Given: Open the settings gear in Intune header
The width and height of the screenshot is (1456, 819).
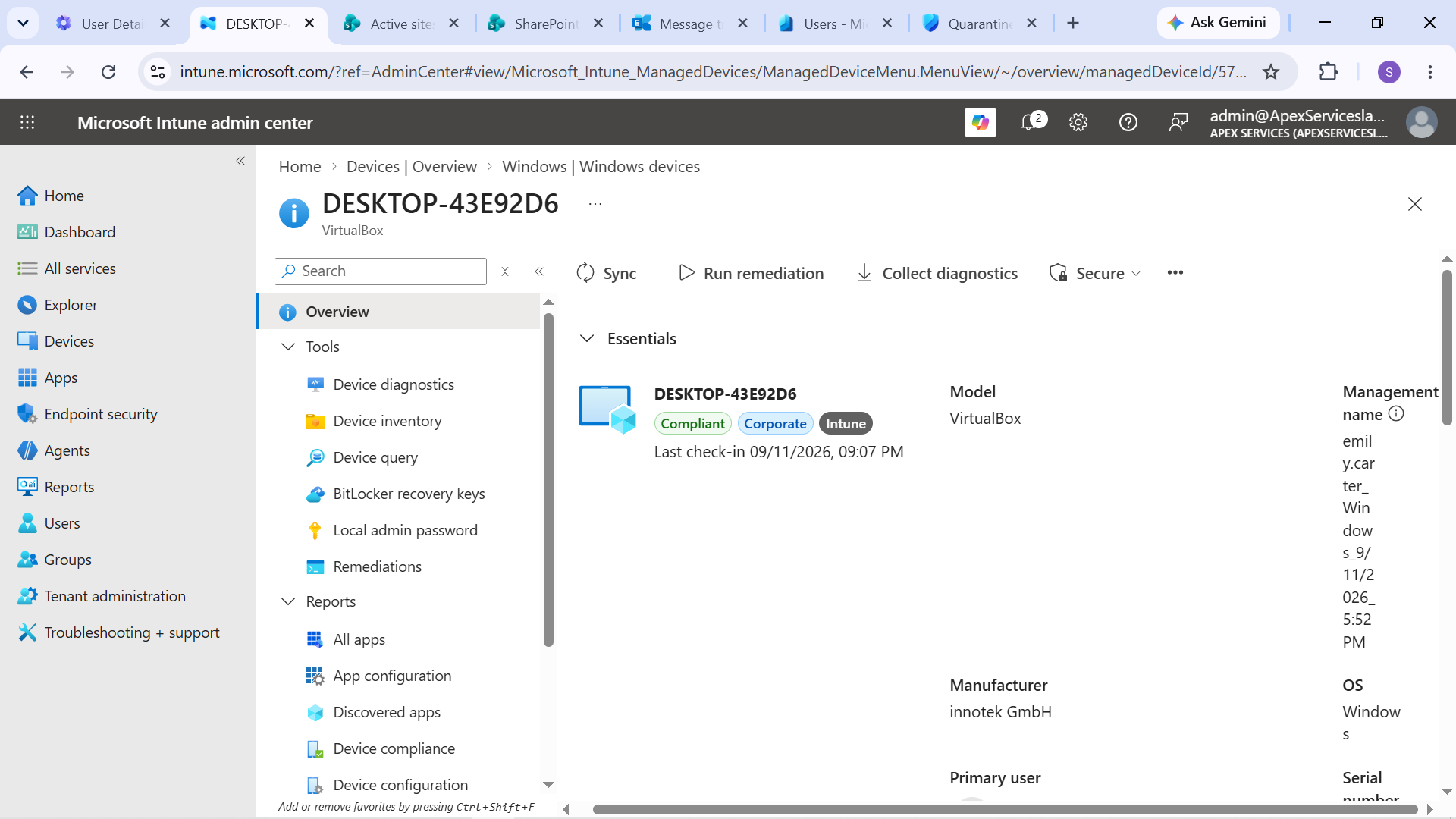Looking at the screenshot, I should click(1078, 122).
